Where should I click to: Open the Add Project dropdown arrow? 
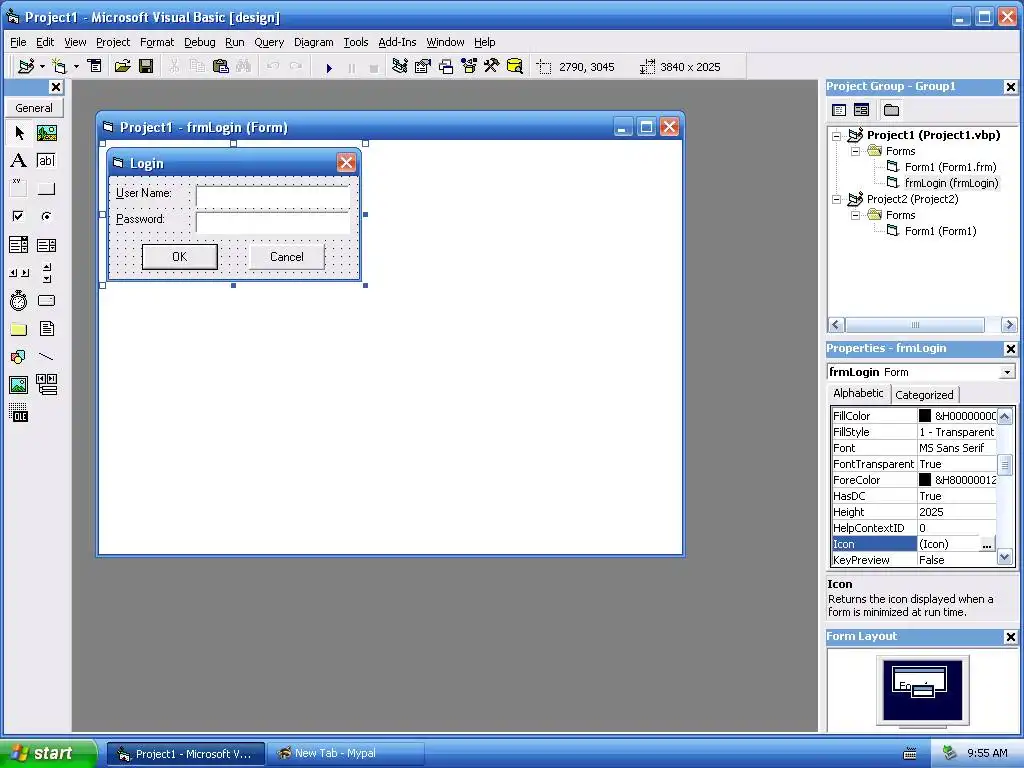[x=42, y=67]
